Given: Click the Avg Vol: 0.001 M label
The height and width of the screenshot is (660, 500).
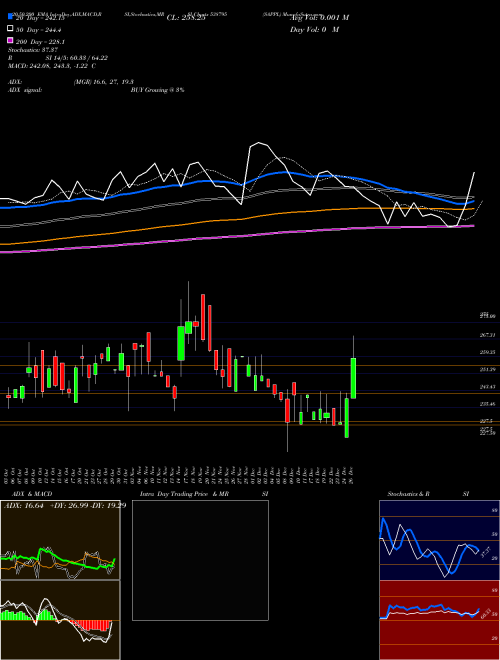Looking at the screenshot, I should (x=319, y=18).
